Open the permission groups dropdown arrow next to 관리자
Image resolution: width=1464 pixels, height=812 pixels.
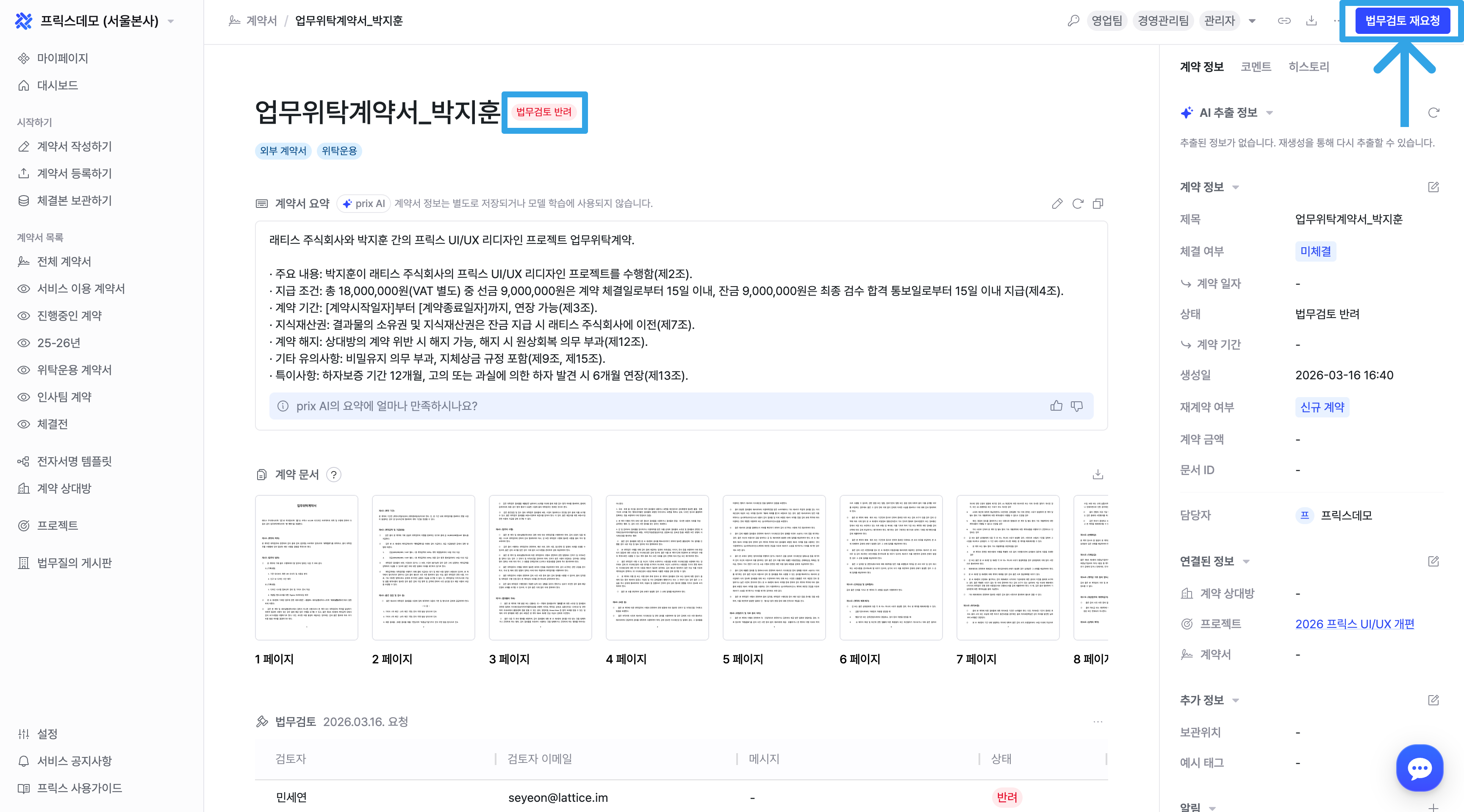pyautogui.click(x=1252, y=21)
